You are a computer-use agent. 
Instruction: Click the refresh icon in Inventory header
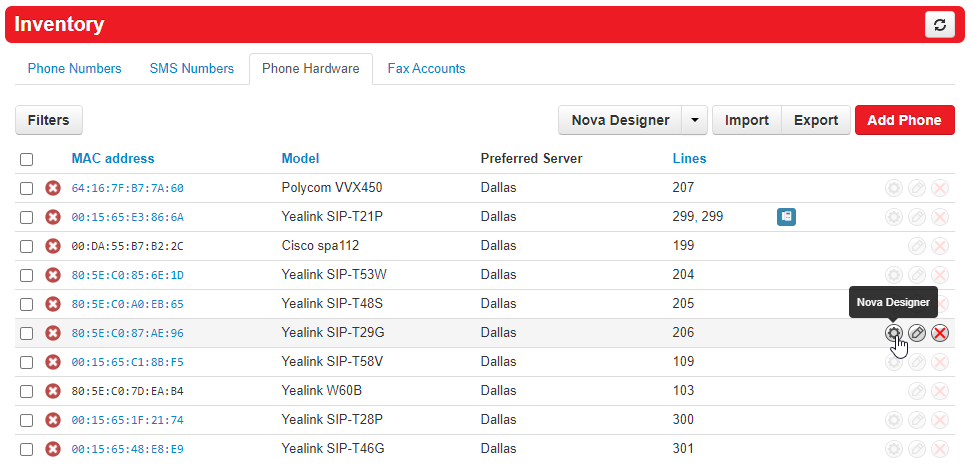939,26
